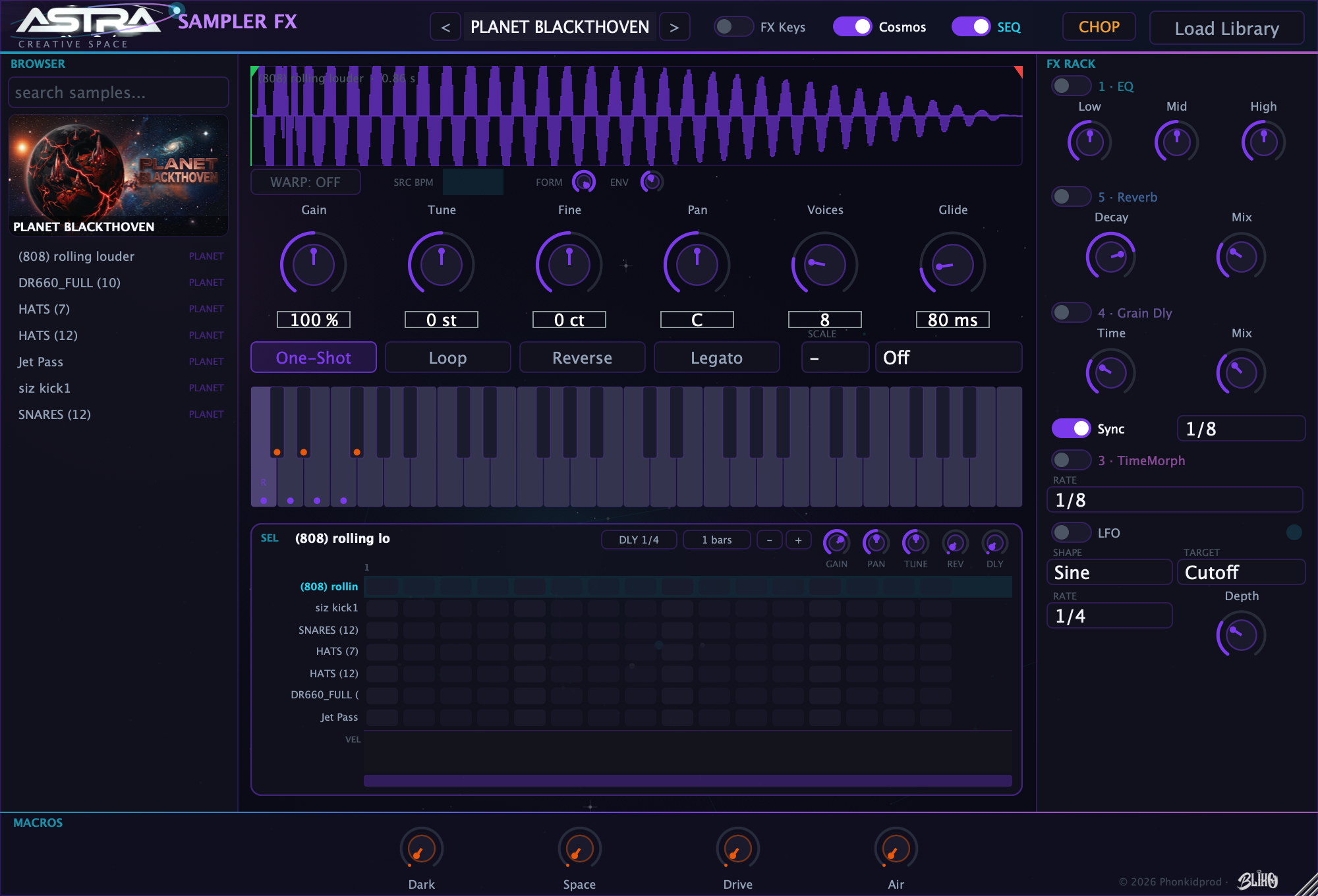The width and height of the screenshot is (1318, 896).
Task: Adjust the Pan knob
Action: (x=697, y=264)
